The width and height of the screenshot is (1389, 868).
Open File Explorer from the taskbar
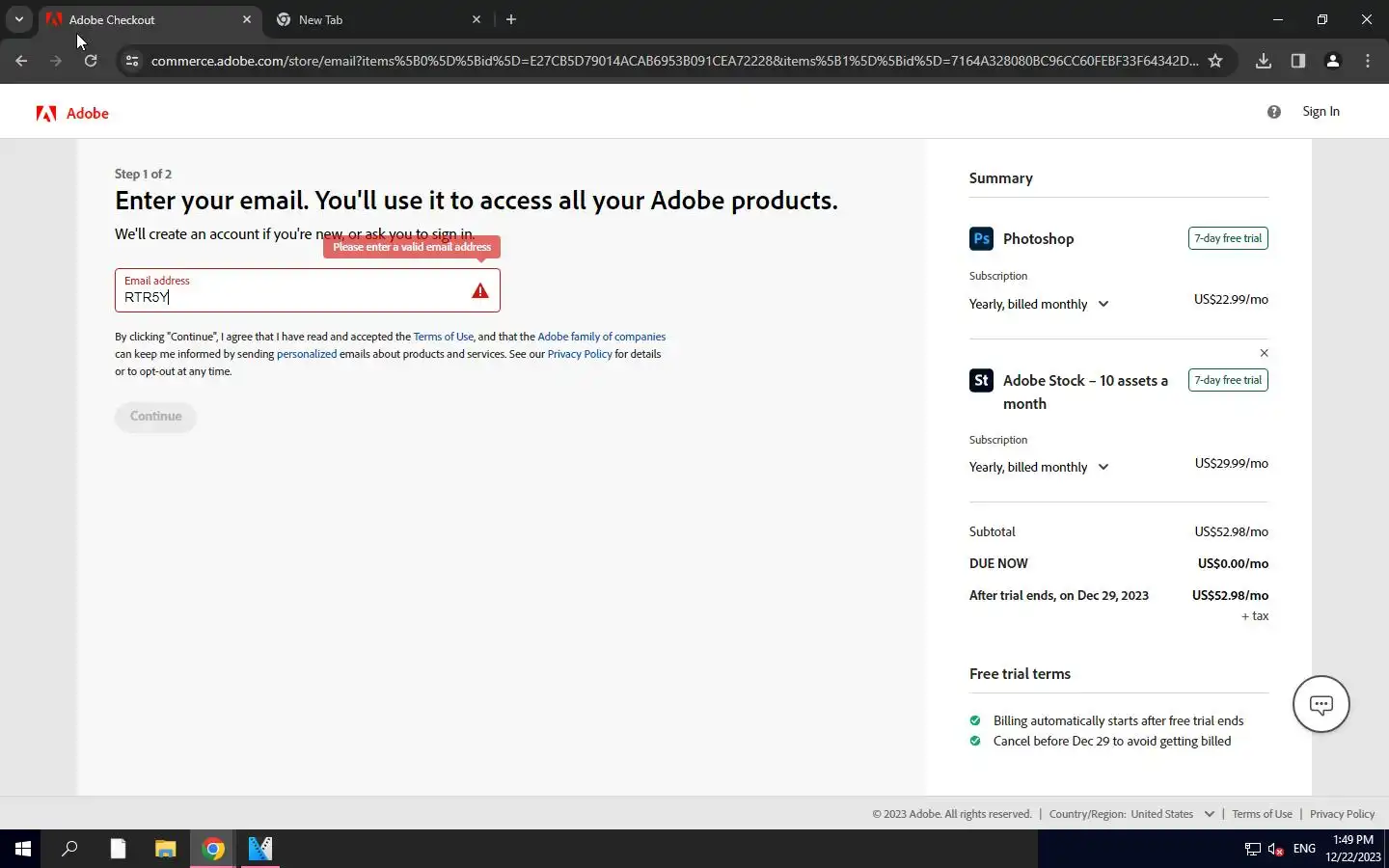tap(166, 849)
